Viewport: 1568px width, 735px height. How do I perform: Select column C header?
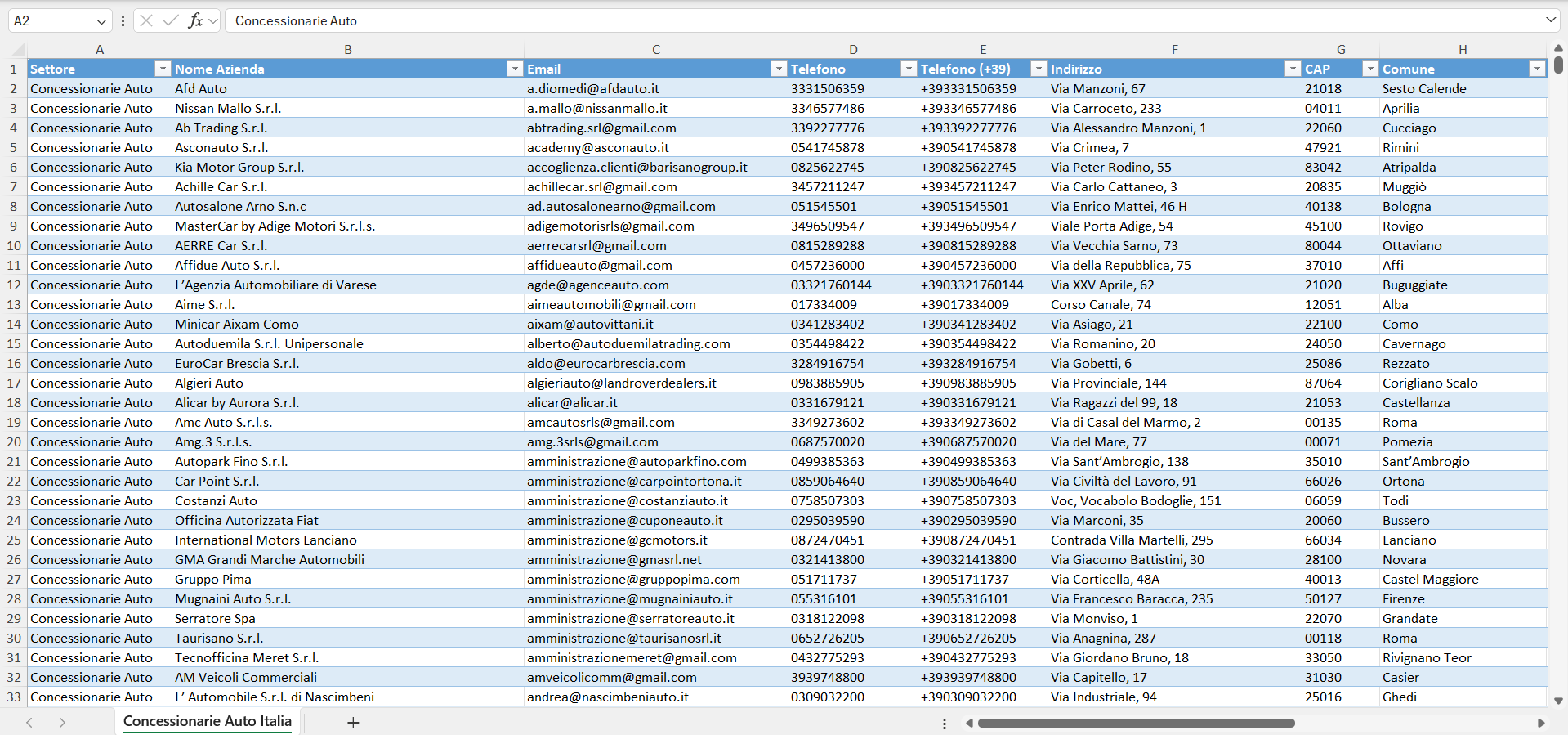(656, 49)
